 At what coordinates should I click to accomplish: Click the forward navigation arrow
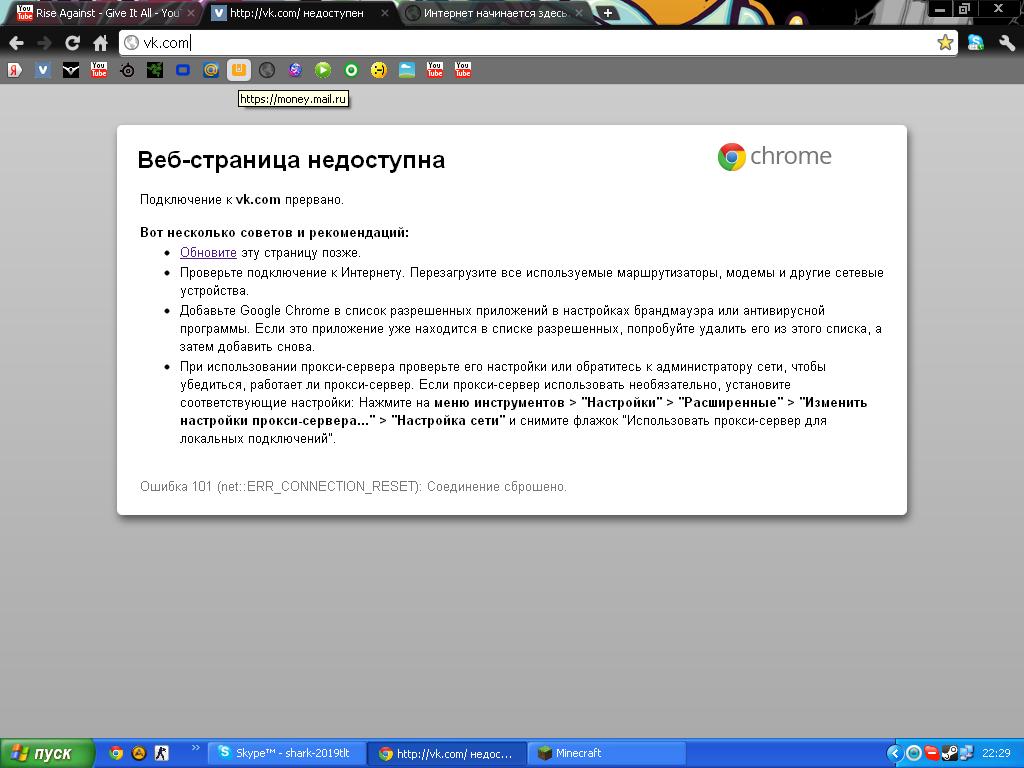(44, 43)
